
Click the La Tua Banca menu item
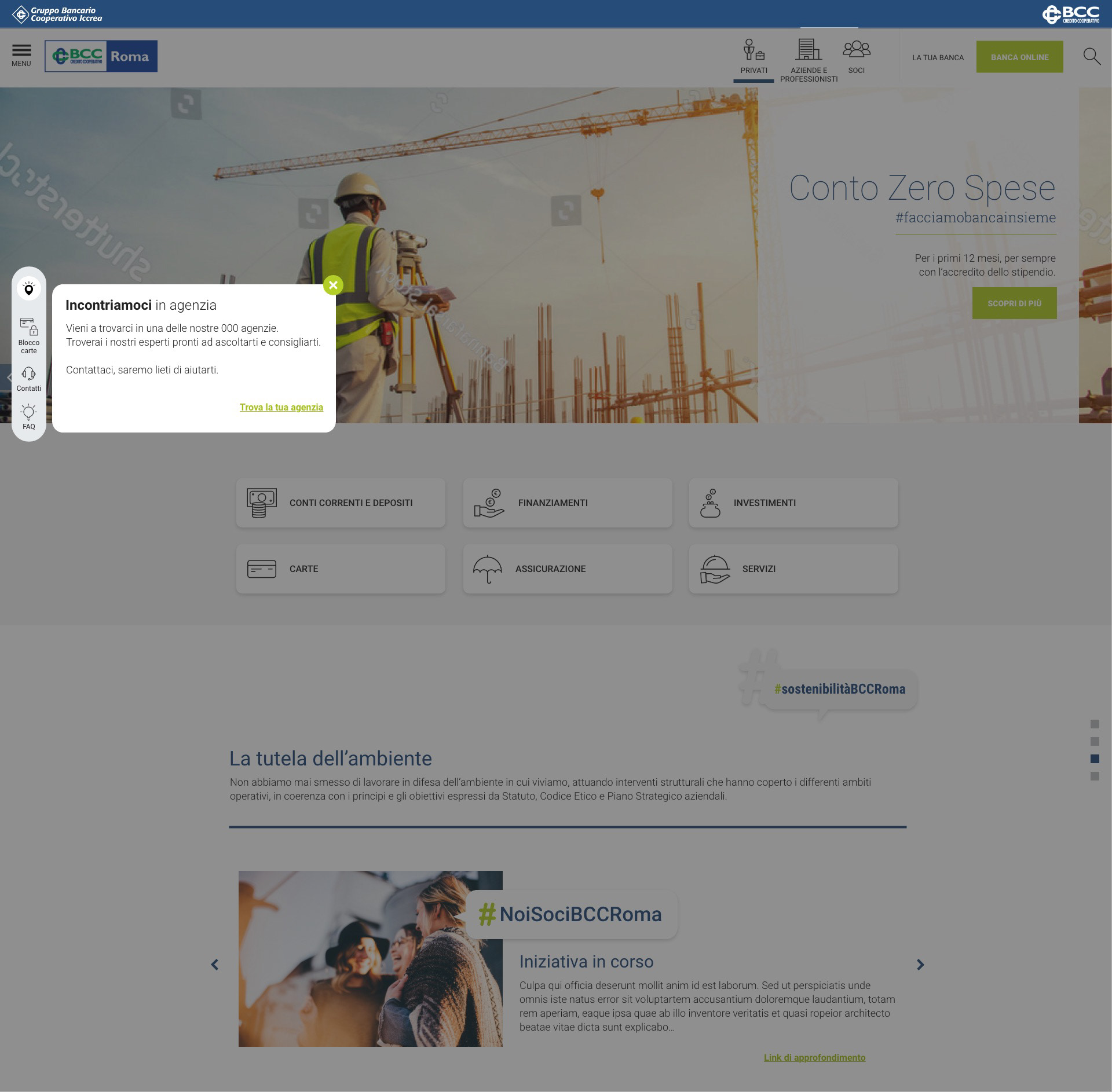coord(938,57)
